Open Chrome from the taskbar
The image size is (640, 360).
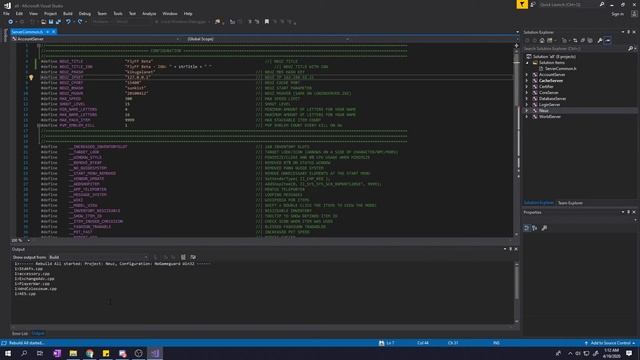coord(90,353)
